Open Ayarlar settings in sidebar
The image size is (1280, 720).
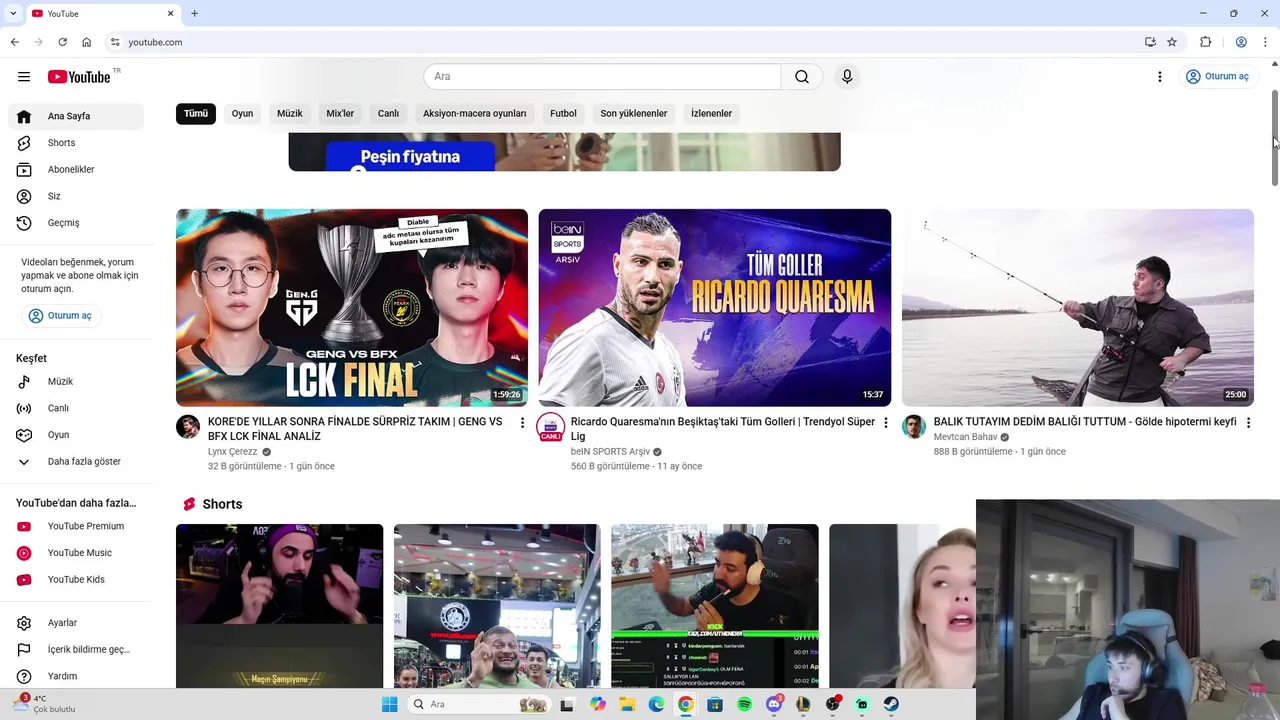coord(76,623)
